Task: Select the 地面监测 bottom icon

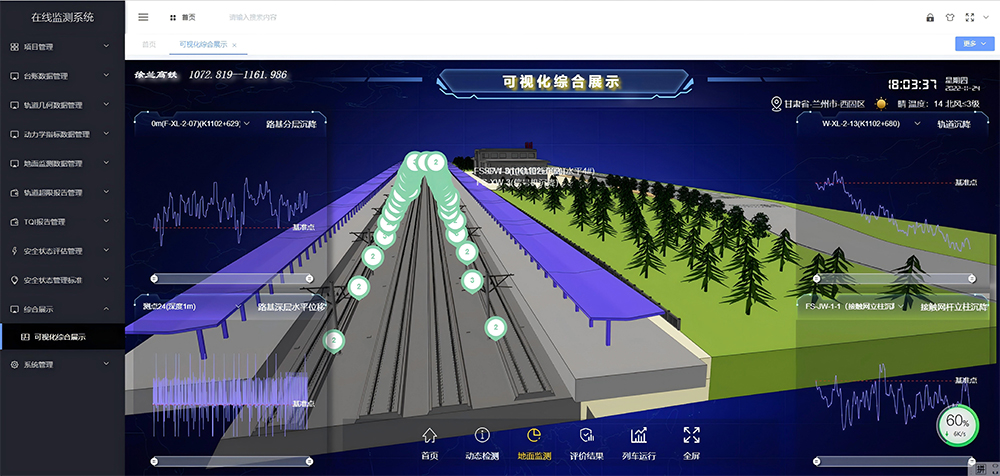Action: (533, 442)
